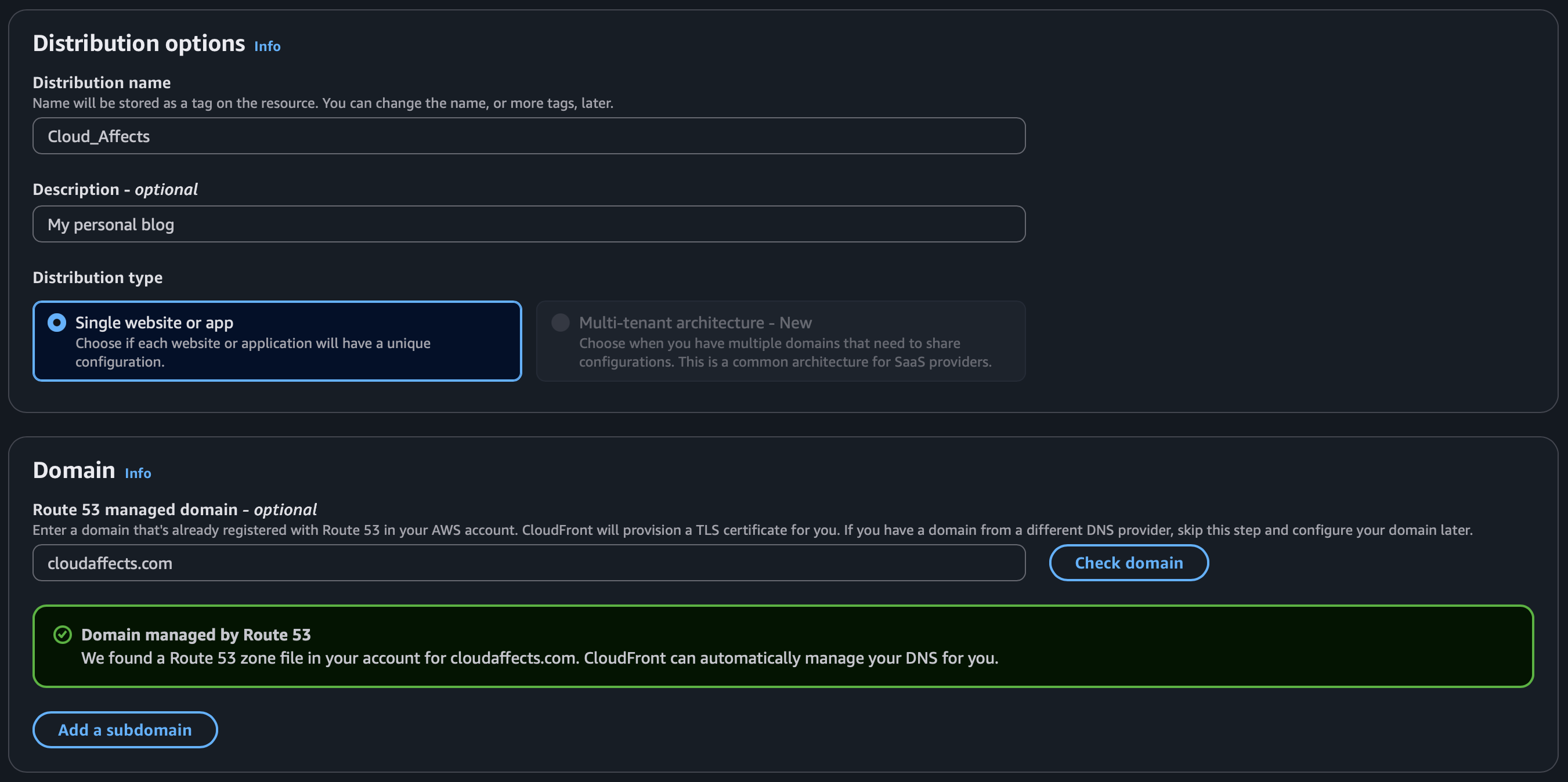Select Single website or app radio button

pyautogui.click(x=57, y=323)
